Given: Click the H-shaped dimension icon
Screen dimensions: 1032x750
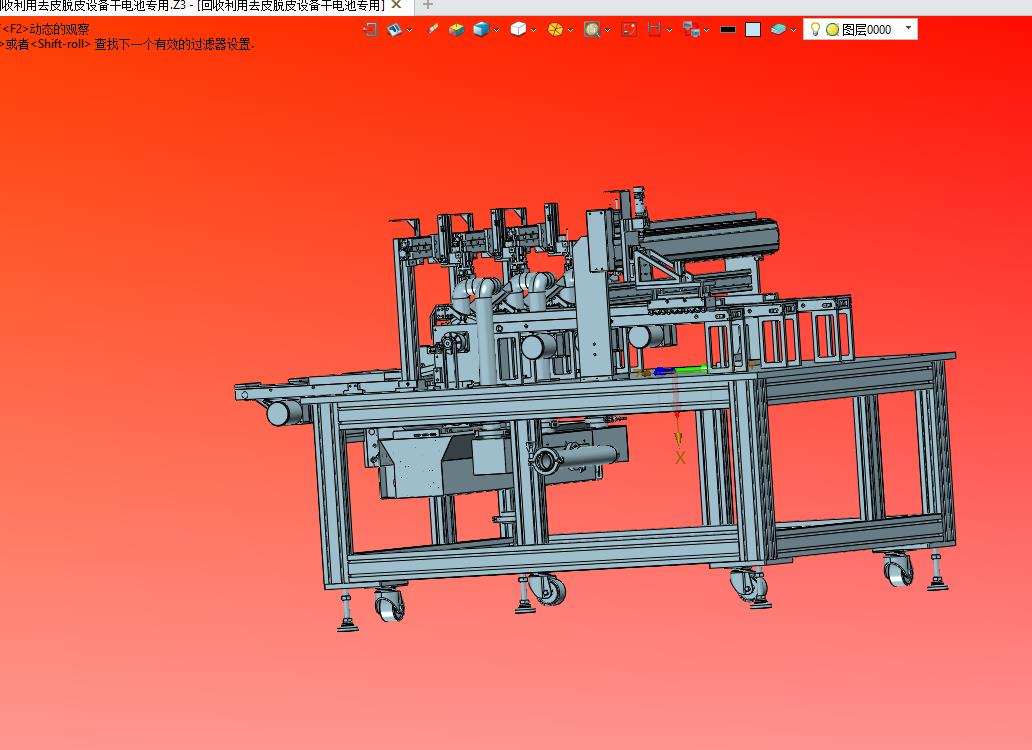Looking at the screenshot, I should pos(654,30).
